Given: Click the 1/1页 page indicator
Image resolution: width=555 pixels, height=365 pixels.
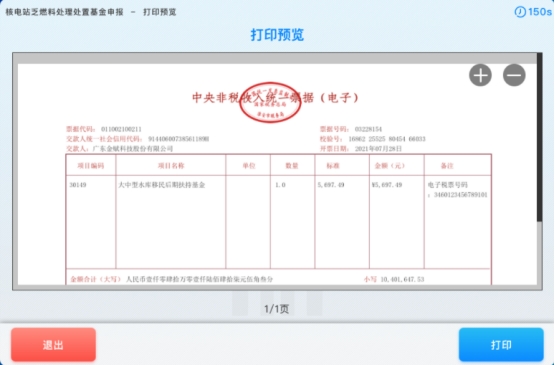Looking at the screenshot, I should (x=276, y=309).
